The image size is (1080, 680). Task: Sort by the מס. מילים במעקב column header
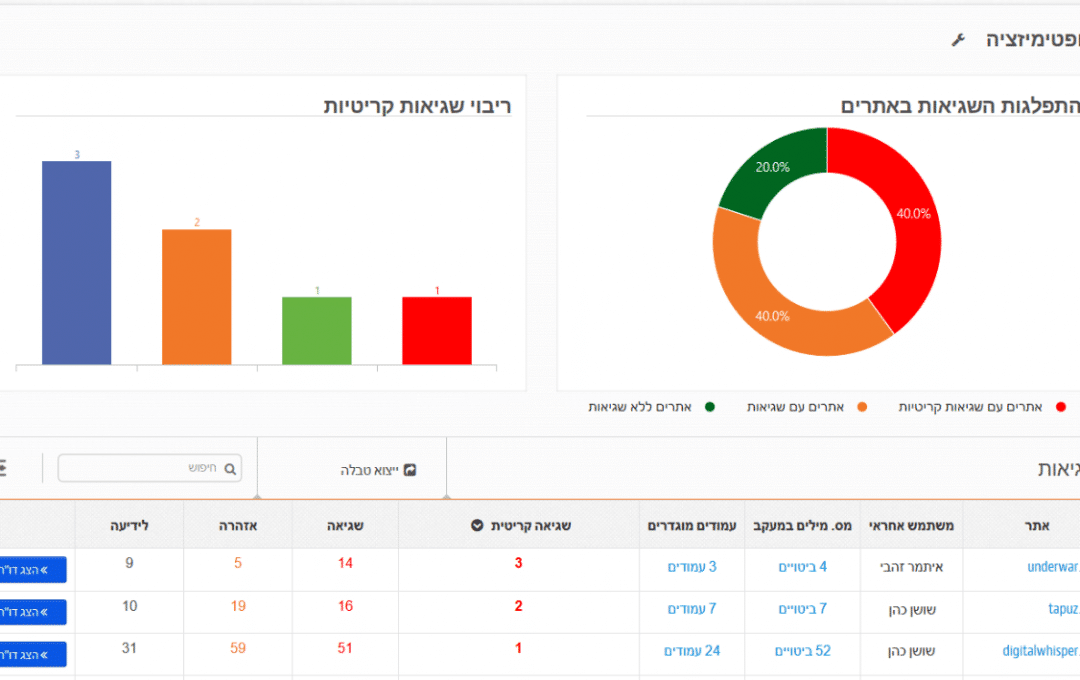tap(802, 526)
